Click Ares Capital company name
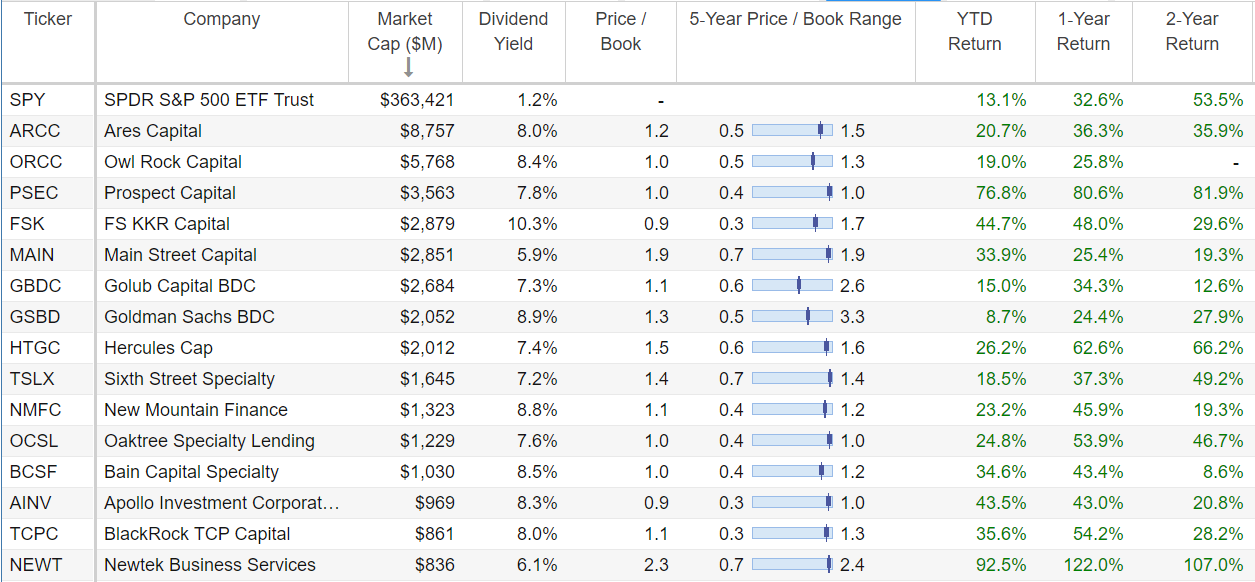The width and height of the screenshot is (1255, 582). [153, 131]
